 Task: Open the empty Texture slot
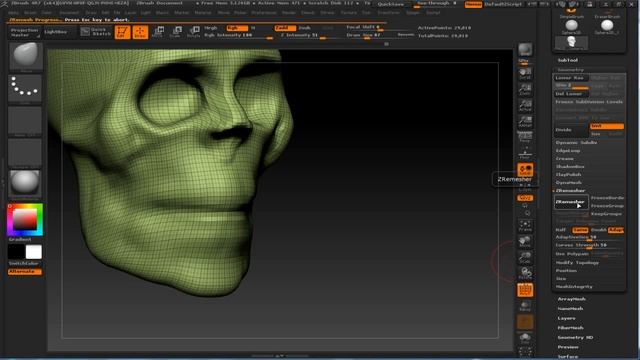point(25,153)
